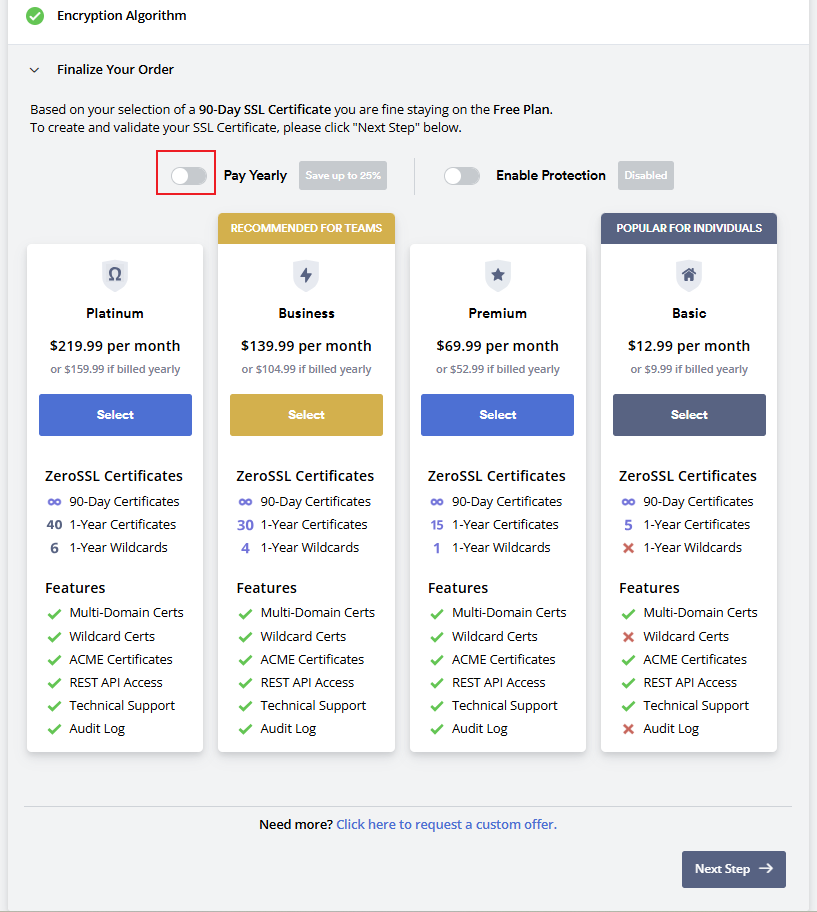
Task: Toggle the red X on Basic Audit Log
Action: pos(626,728)
